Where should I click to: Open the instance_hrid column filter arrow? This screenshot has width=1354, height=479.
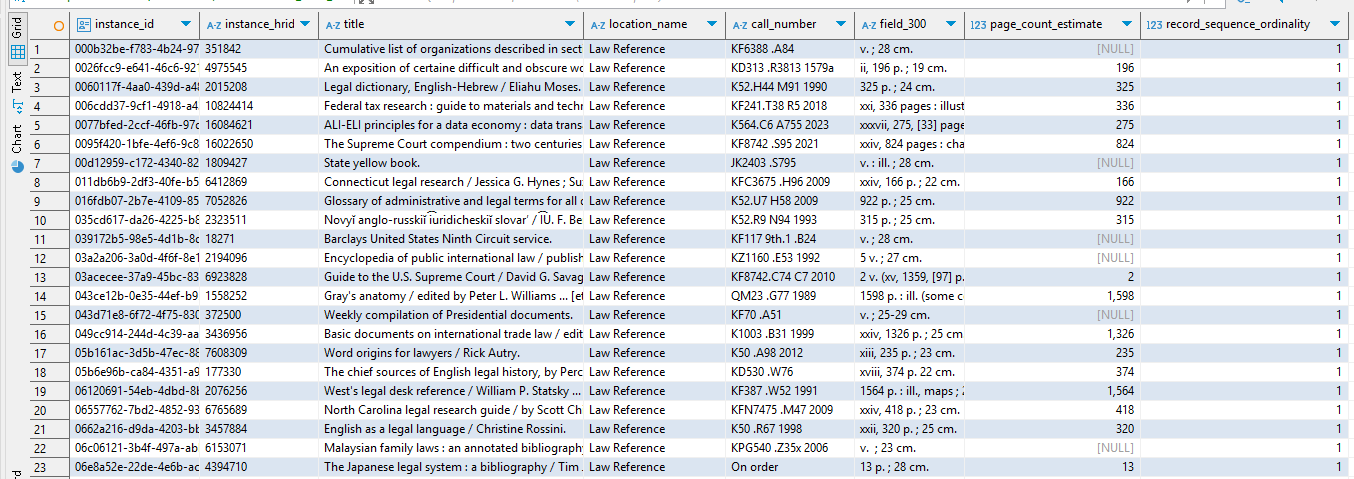coord(305,24)
